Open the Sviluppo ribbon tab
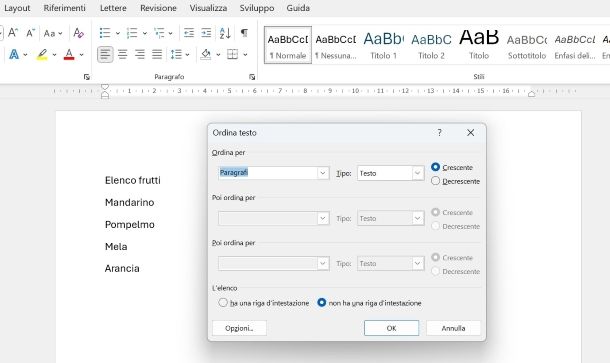The height and width of the screenshot is (363, 610). 257,8
